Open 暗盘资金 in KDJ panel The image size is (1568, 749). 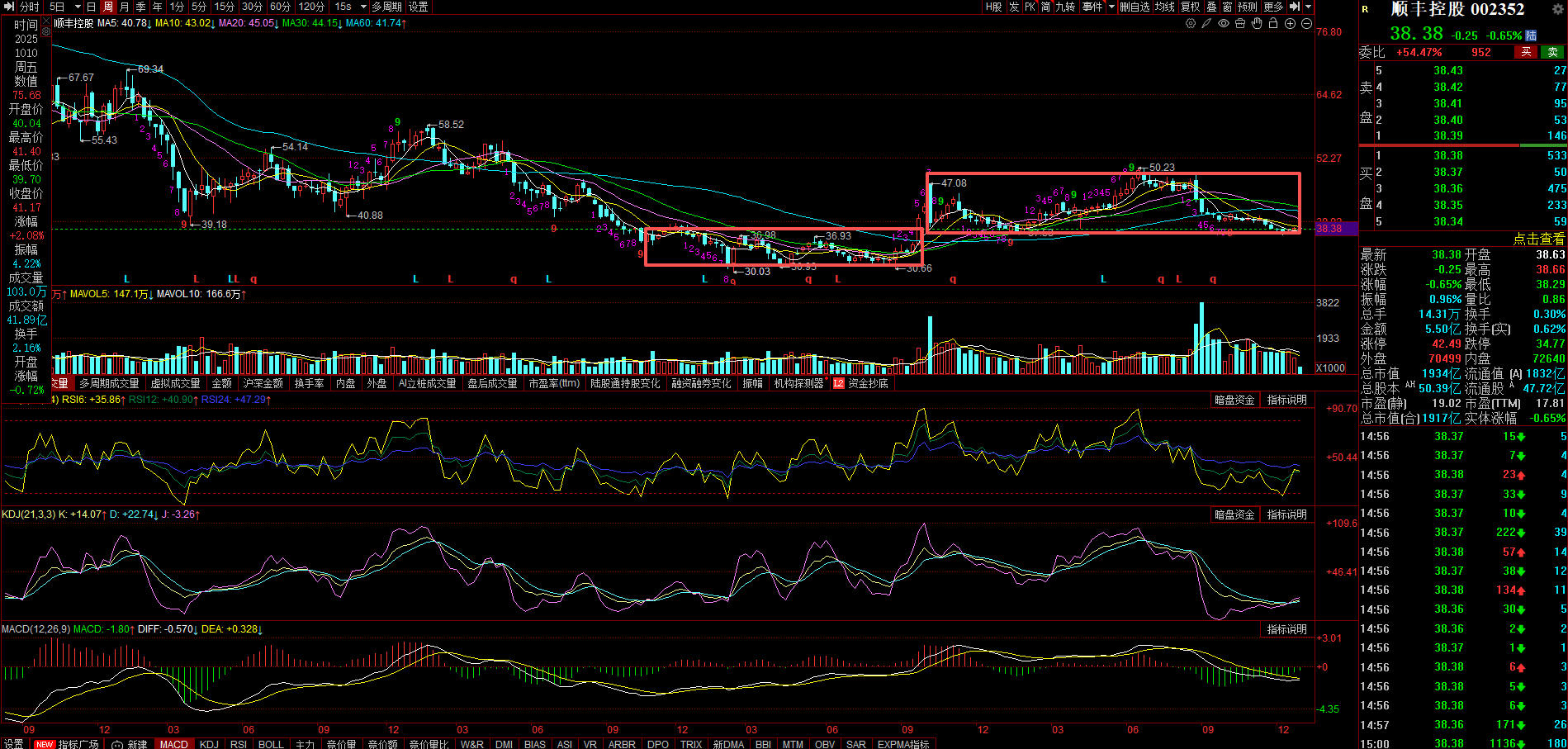tap(1234, 514)
